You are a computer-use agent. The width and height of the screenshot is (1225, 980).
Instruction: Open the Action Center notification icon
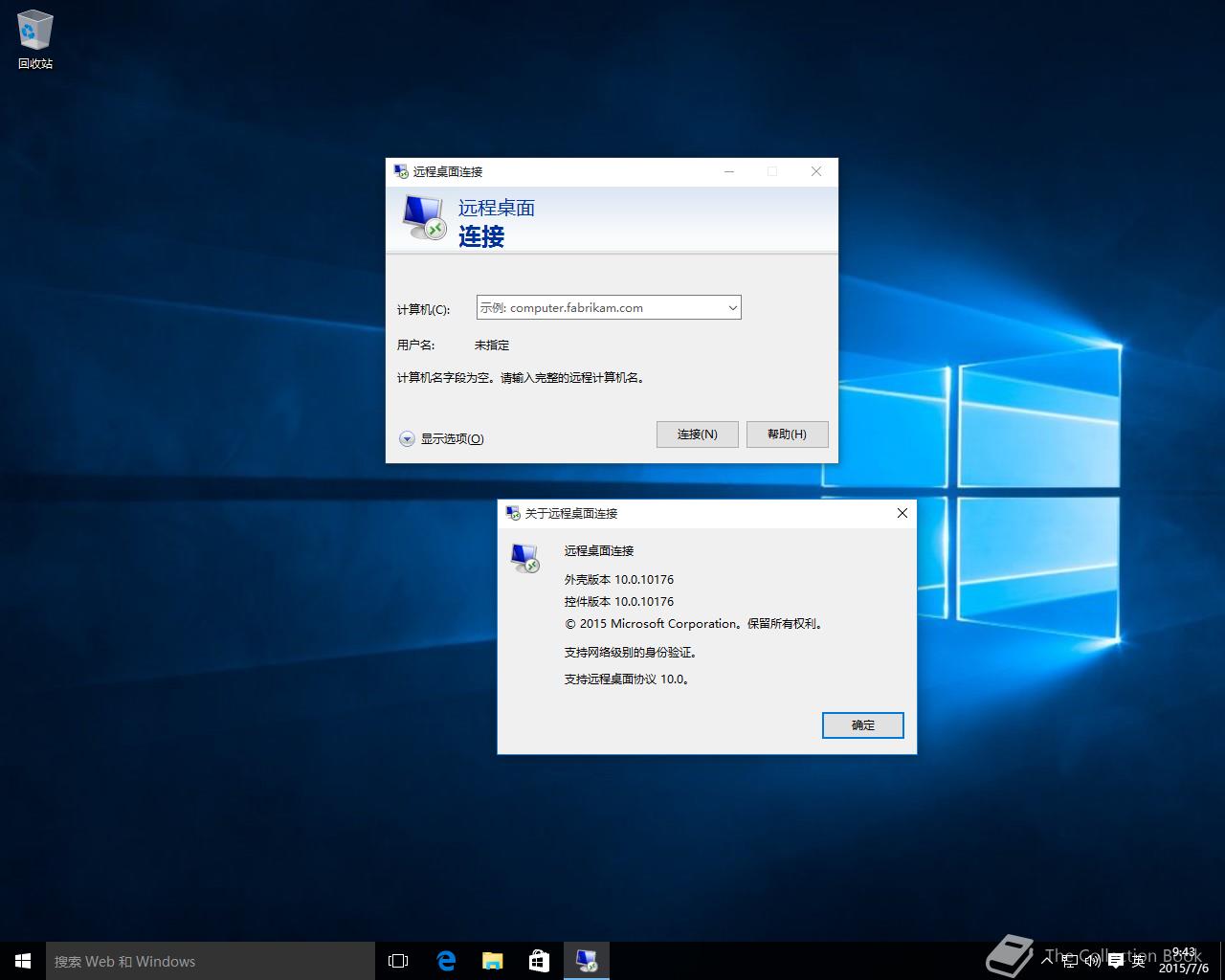[1116, 961]
